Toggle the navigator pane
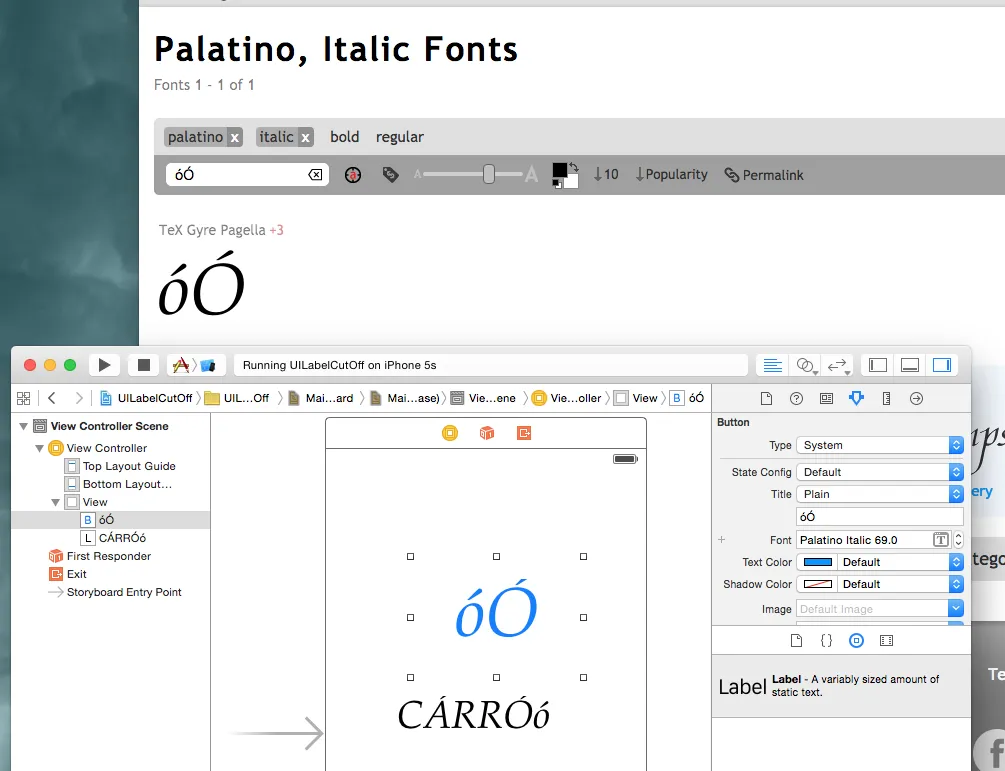1005x771 pixels. point(877,365)
